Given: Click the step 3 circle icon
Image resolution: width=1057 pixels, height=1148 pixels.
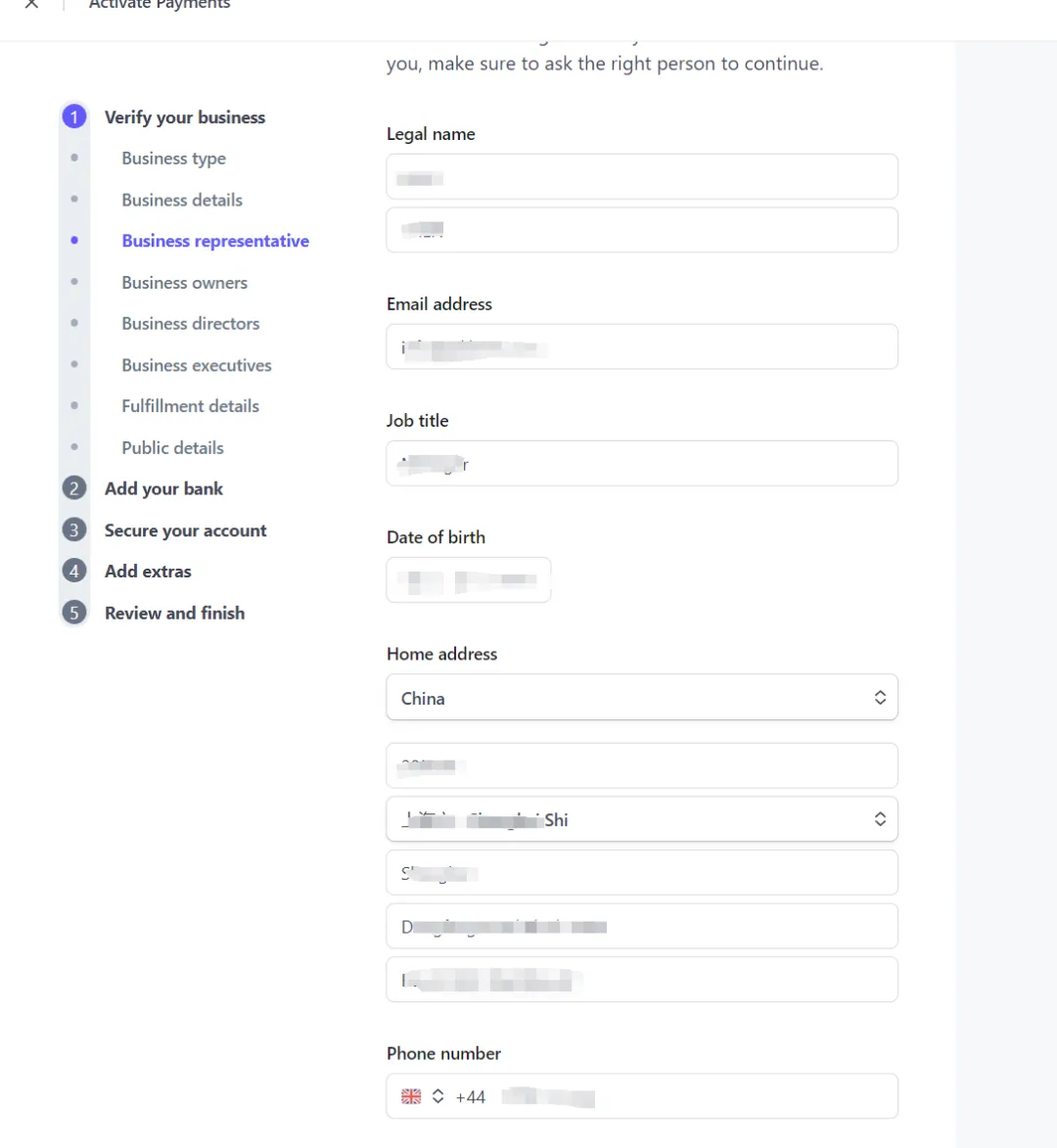Looking at the screenshot, I should pos(74,529).
